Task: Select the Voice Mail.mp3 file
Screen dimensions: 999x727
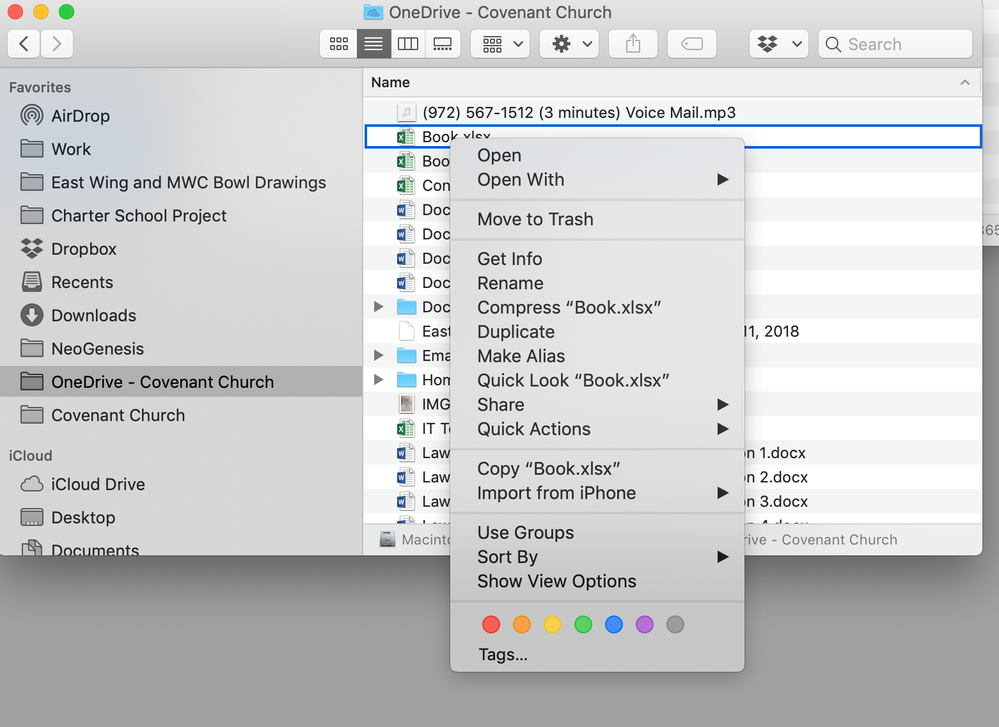Action: point(672,113)
